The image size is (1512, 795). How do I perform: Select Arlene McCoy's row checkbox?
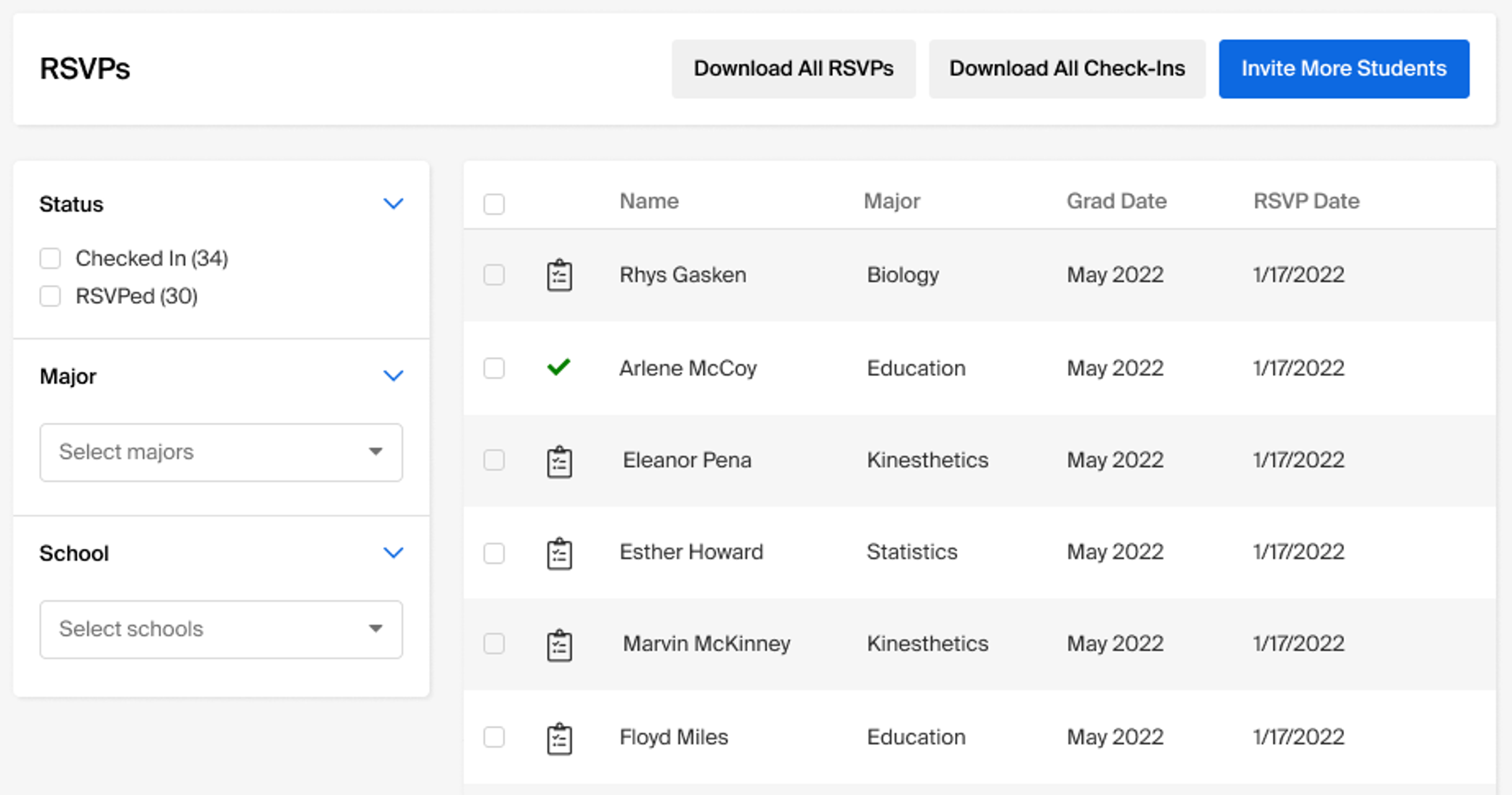point(494,368)
